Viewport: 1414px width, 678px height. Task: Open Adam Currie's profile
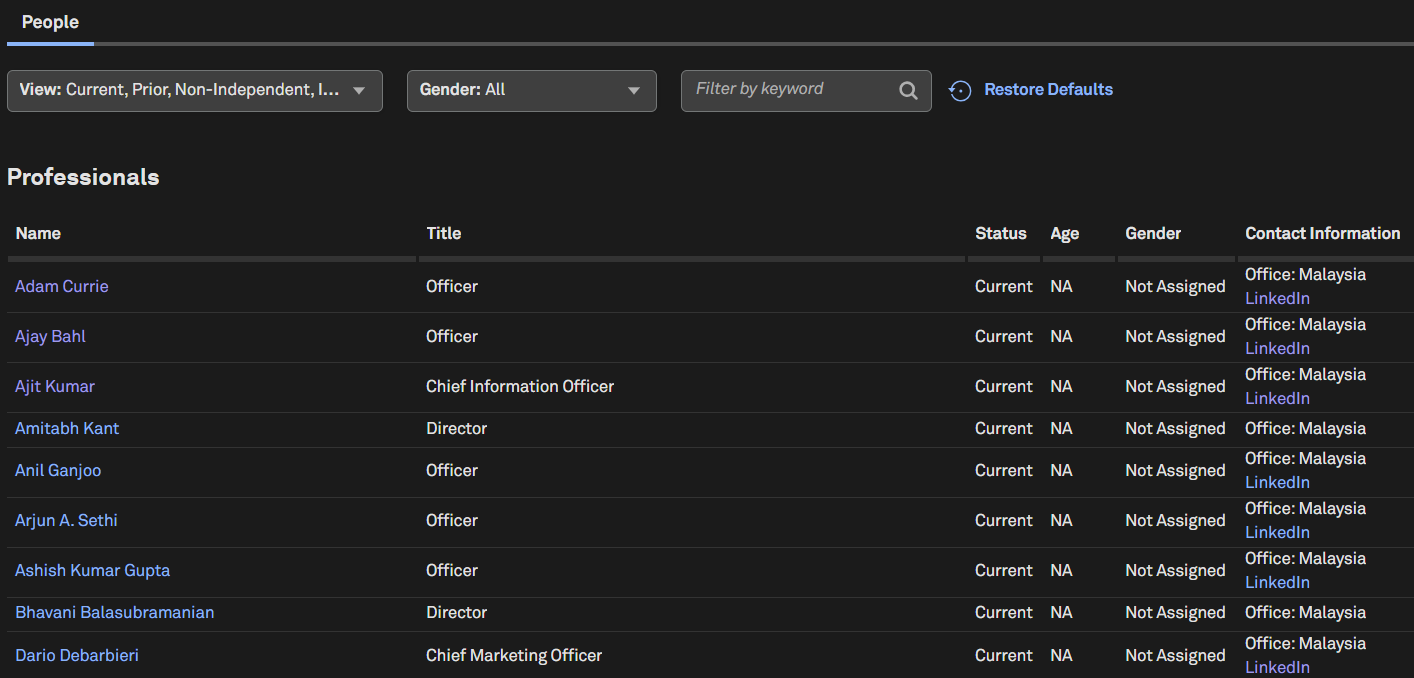click(x=62, y=286)
